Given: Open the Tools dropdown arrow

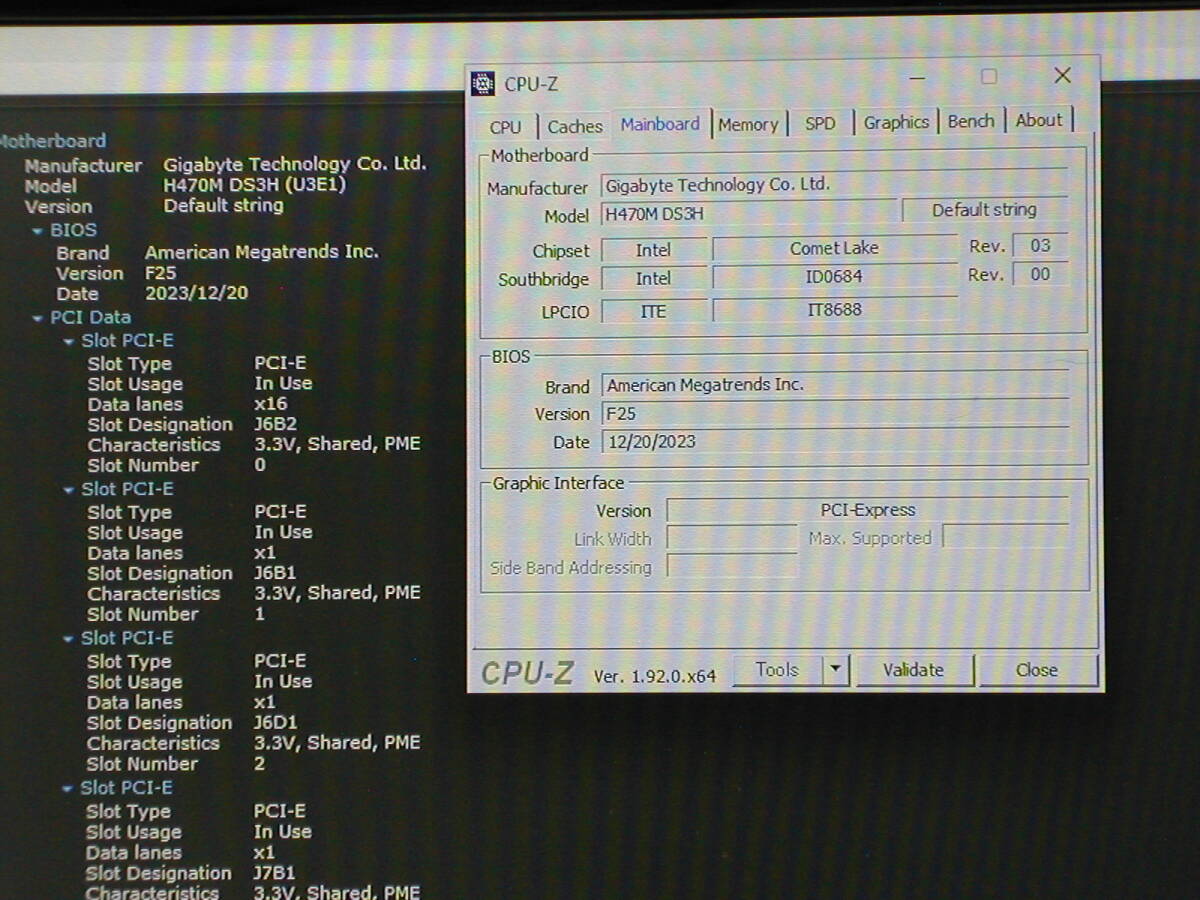Looking at the screenshot, I should pyautogui.click(x=836, y=670).
